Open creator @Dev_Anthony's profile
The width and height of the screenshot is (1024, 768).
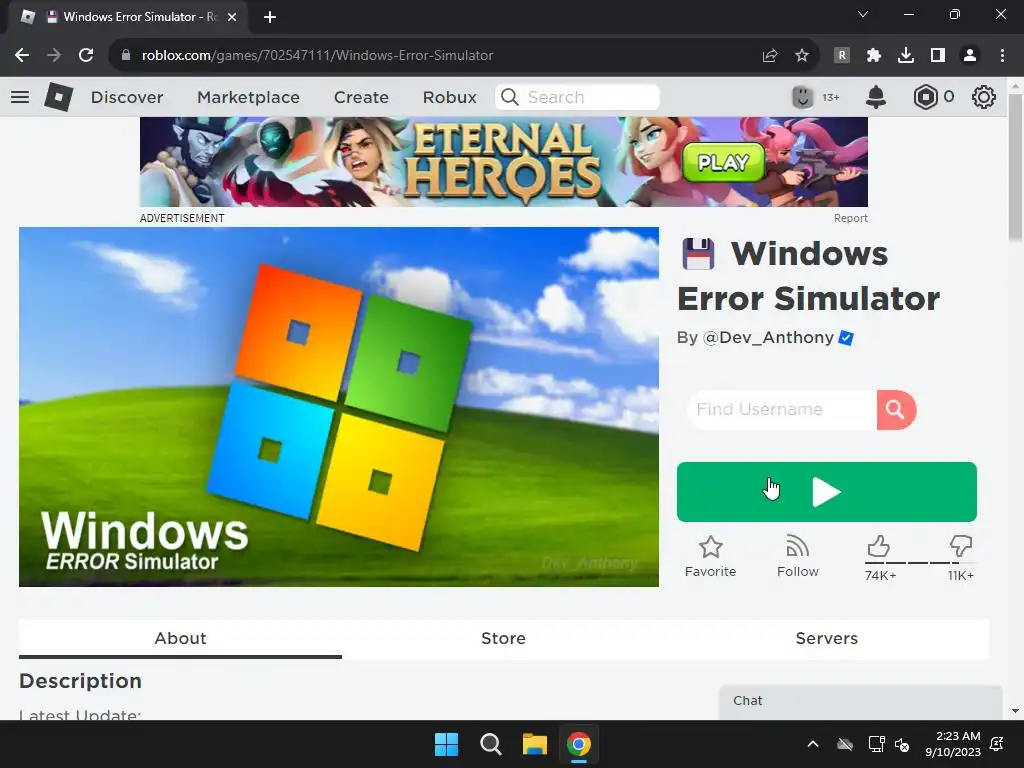768,338
